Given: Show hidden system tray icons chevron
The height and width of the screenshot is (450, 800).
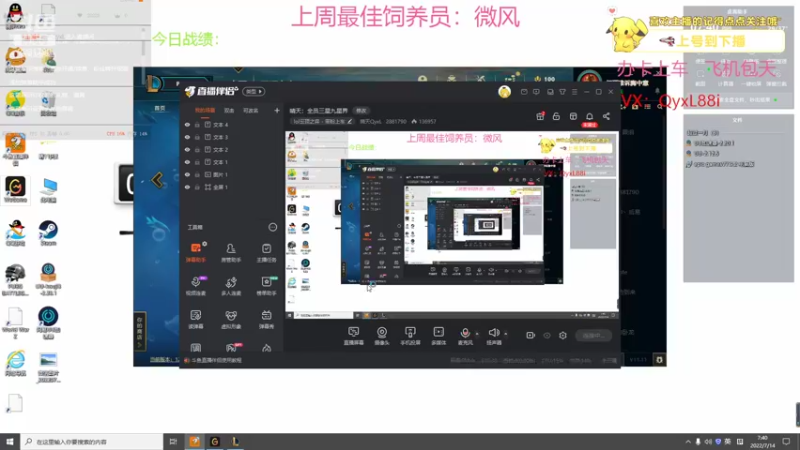Looking at the screenshot, I should pos(688,442).
